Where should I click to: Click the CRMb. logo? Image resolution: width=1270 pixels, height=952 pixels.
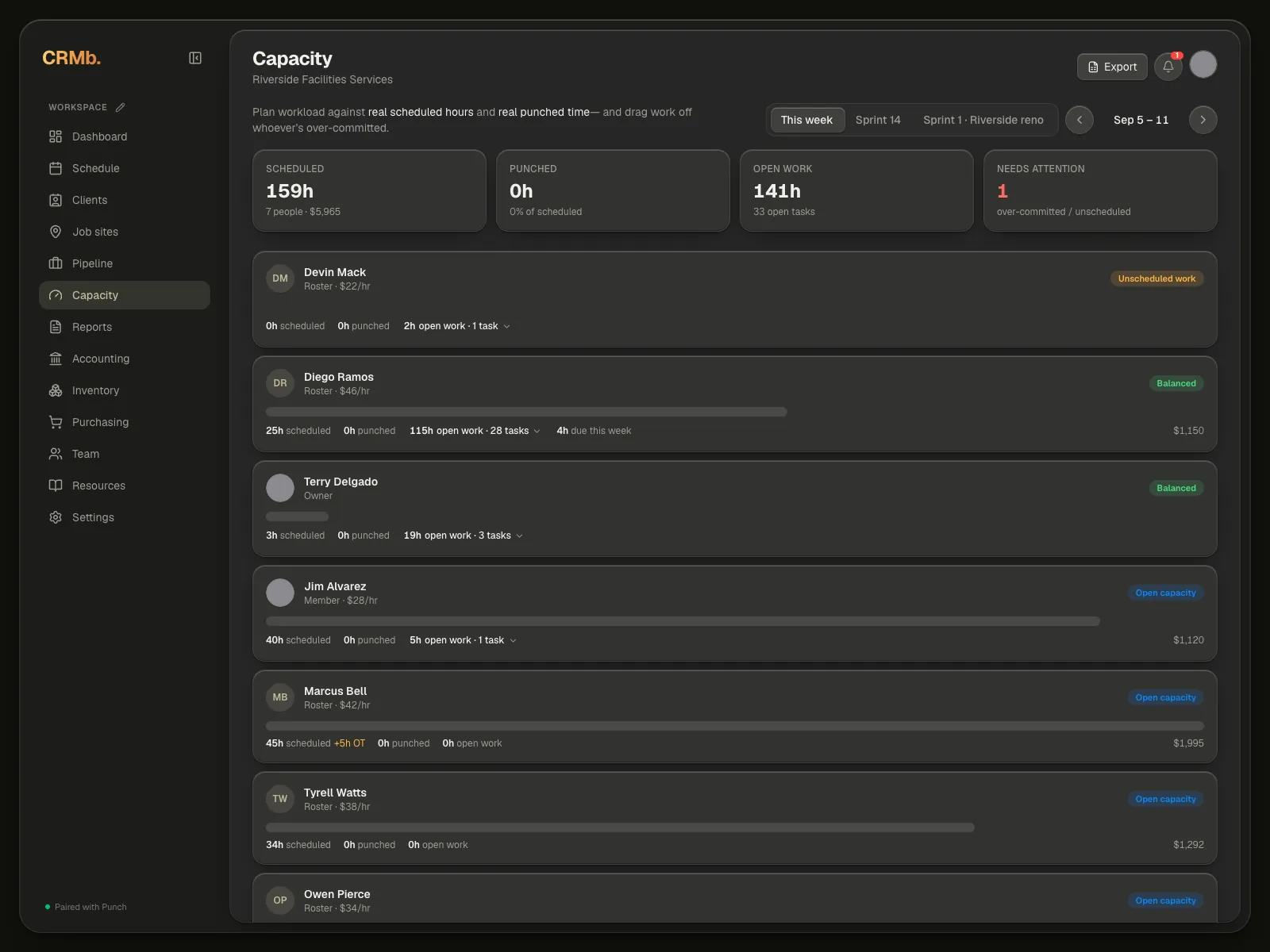pyautogui.click(x=71, y=58)
